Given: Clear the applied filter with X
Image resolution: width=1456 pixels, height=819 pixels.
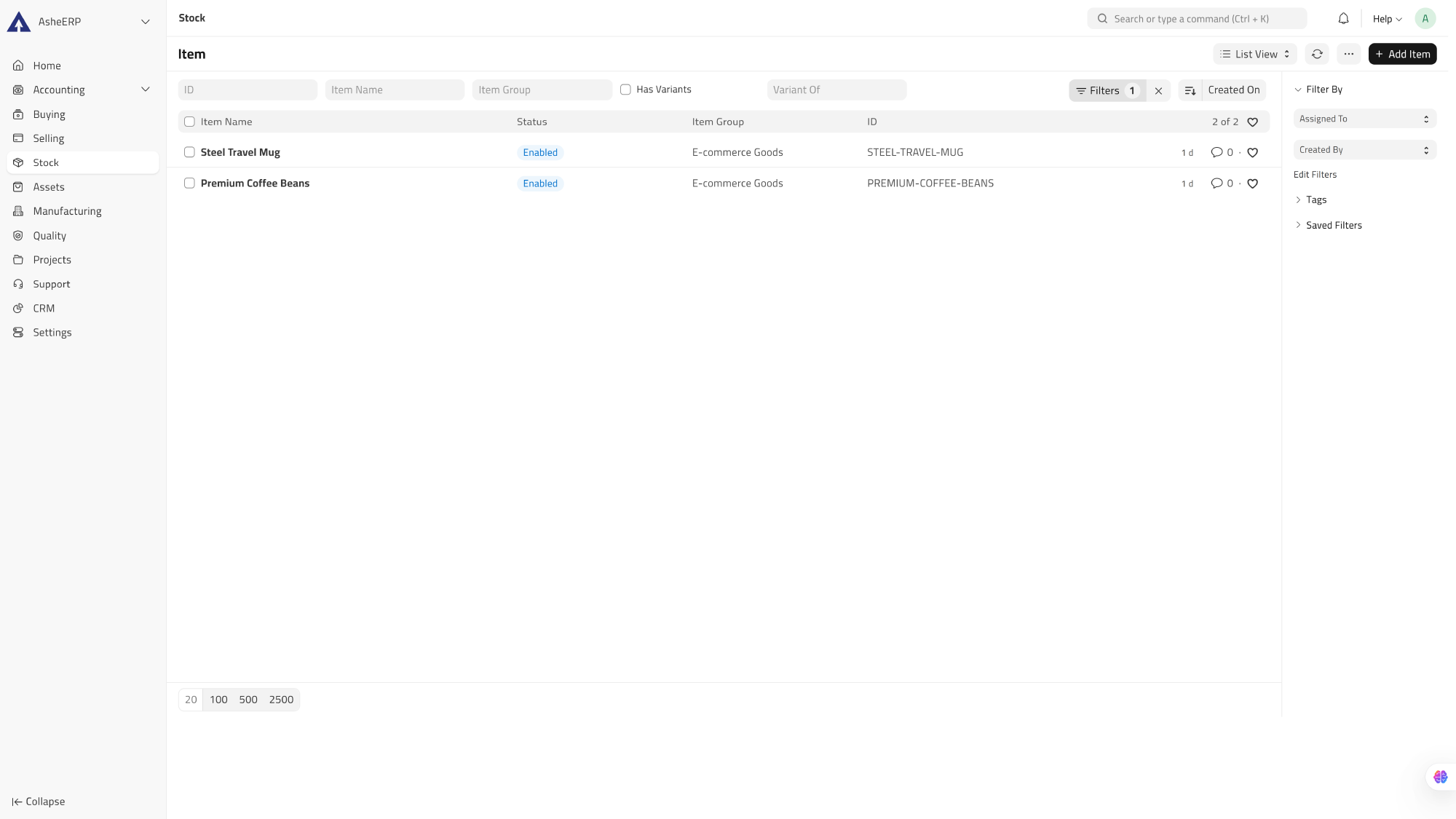Looking at the screenshot, I should pyautogui.click(x=1158, y=91).
